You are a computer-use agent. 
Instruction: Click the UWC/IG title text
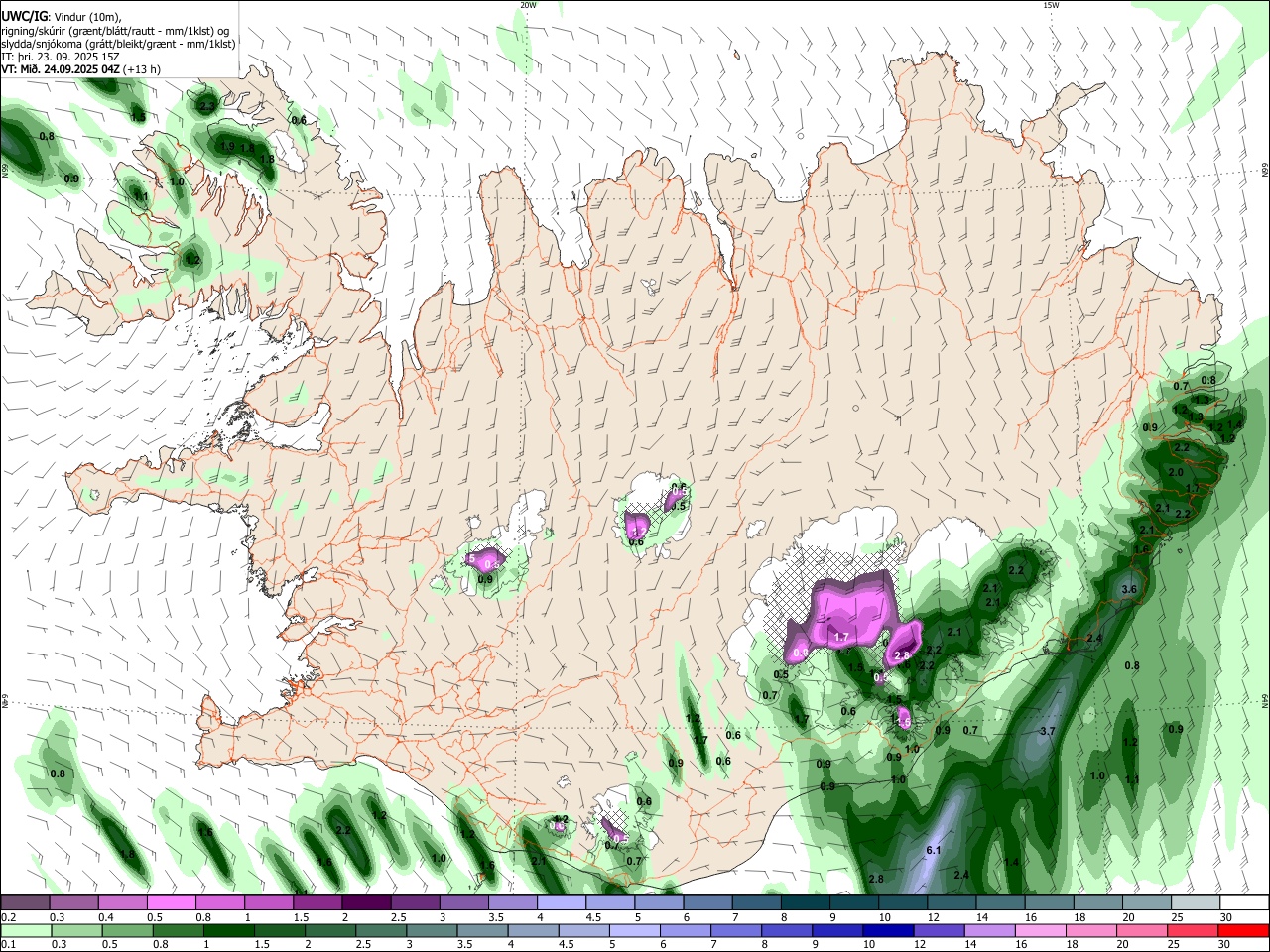[23, 16]
